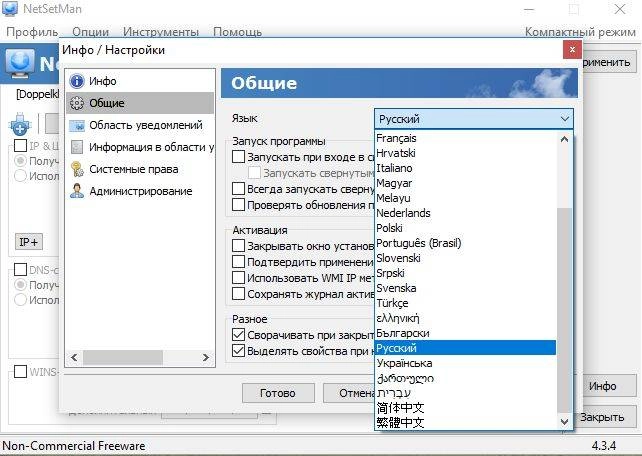Image resolution: width=642 pixels, height=456 pixels.
Task: Choose Magyar from the language list
Action: point(466,183)
